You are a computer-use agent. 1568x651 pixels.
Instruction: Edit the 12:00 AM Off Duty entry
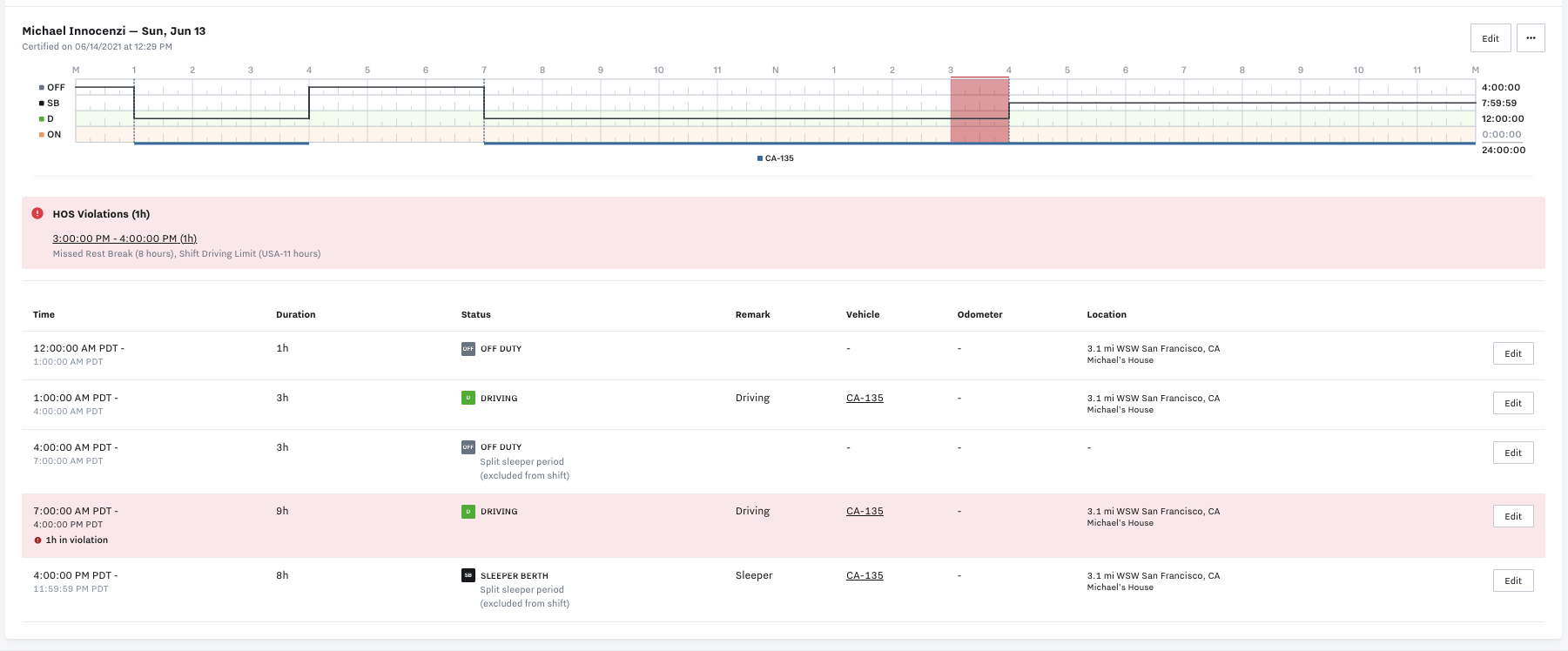coord(1512,353)
